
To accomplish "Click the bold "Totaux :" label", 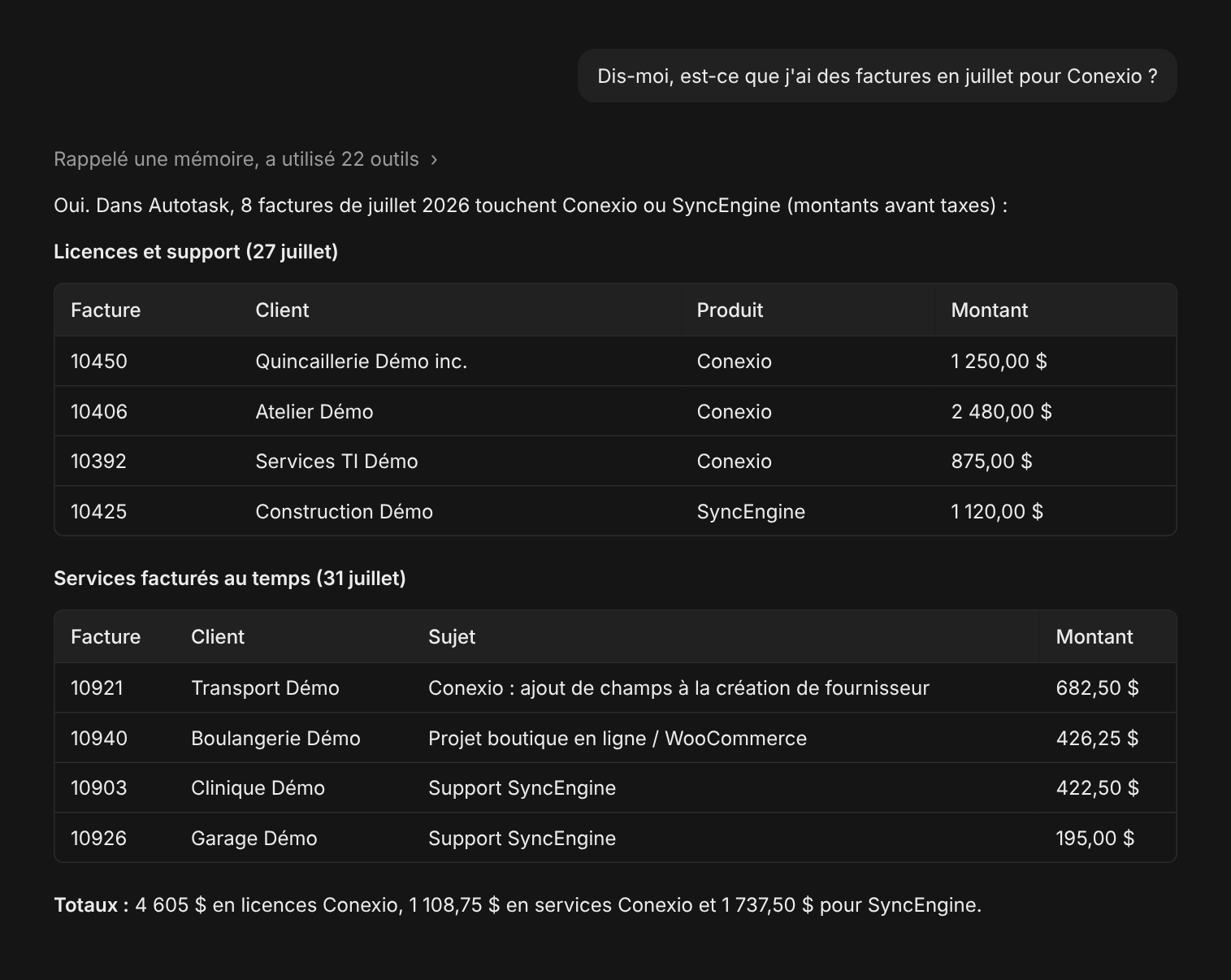I will click(91, 905).
